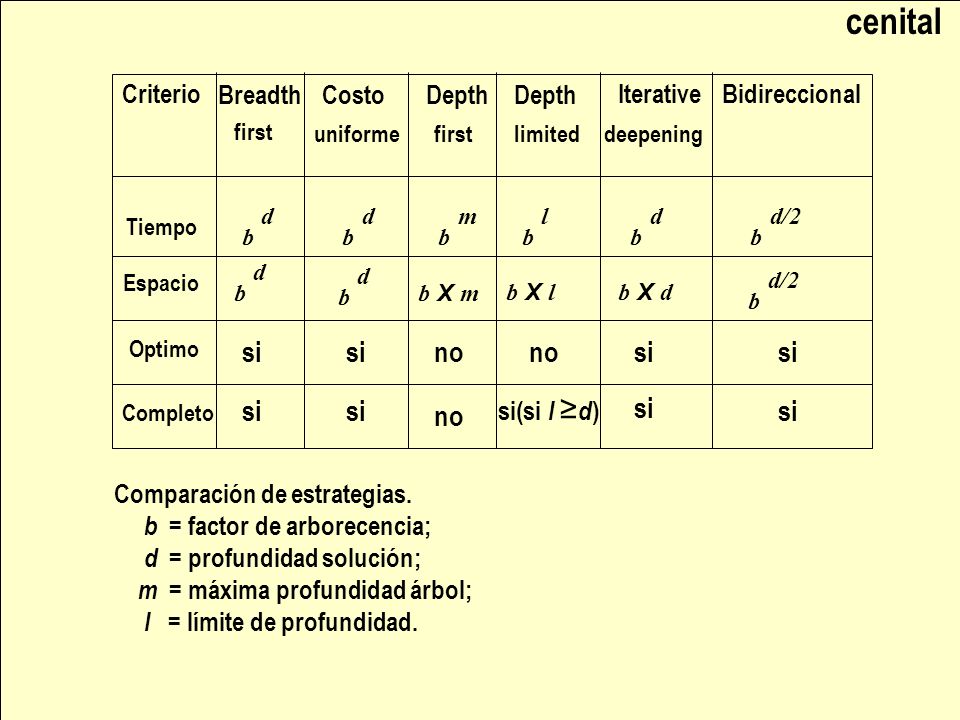Screen dimensions: 960x720
Task: Click the 'm = máxima profundidad árbol' line
Action: pos(305,591)
